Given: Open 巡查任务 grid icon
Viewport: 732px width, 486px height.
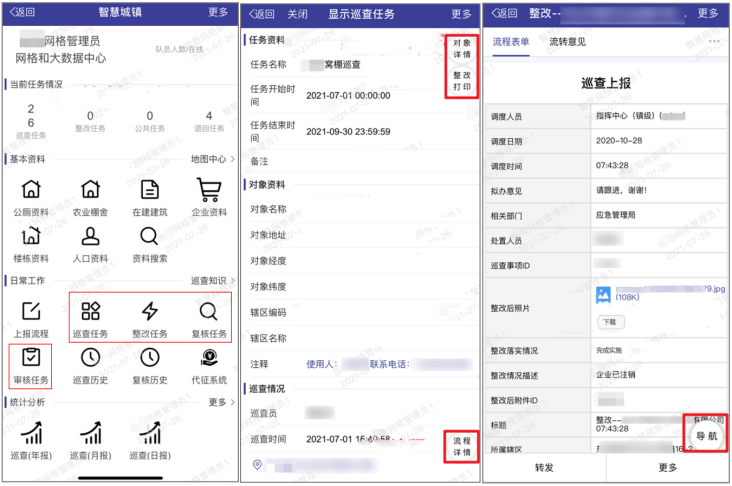Looking at the screenshot, I should pyautogui.click(x=90, y=311).
